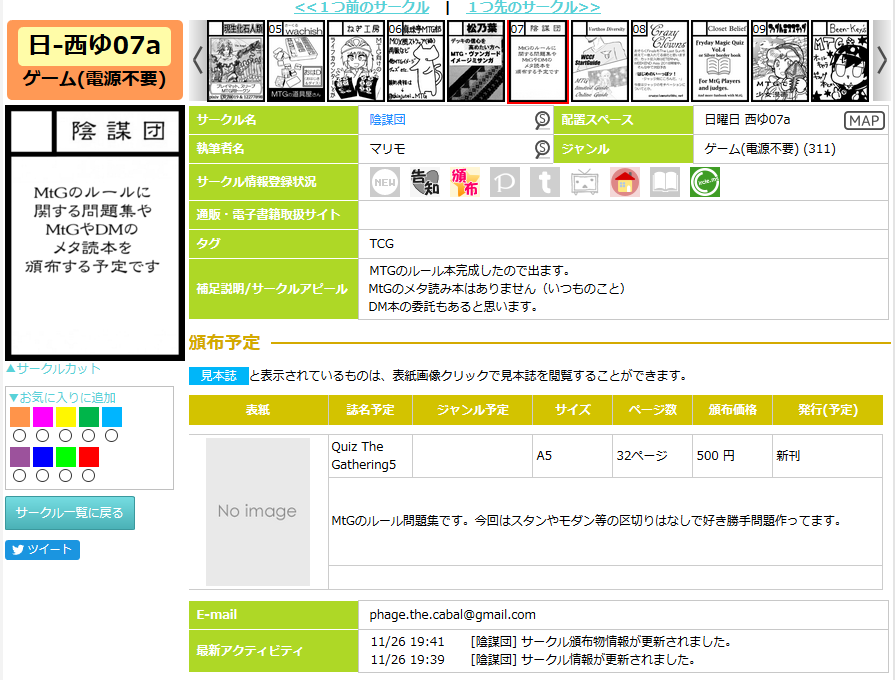The height and width of the screenshot is (680, 895).
Task: Click the magenta color swatch
Action: click(43, 417)
